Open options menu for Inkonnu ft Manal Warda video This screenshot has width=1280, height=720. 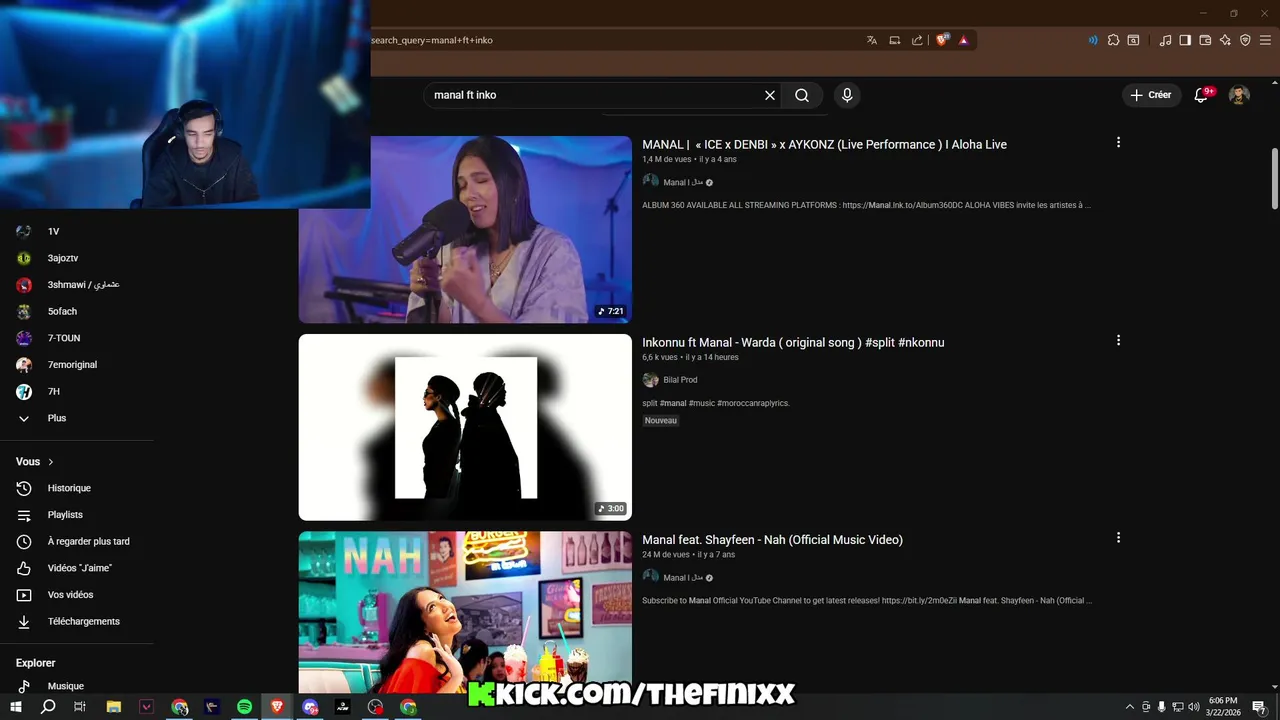pyautogui.click(x=1118, y=340)
